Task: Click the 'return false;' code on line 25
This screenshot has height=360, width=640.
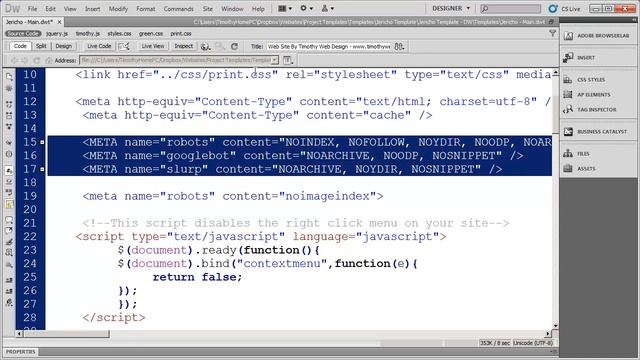Action: click(197, 277)
